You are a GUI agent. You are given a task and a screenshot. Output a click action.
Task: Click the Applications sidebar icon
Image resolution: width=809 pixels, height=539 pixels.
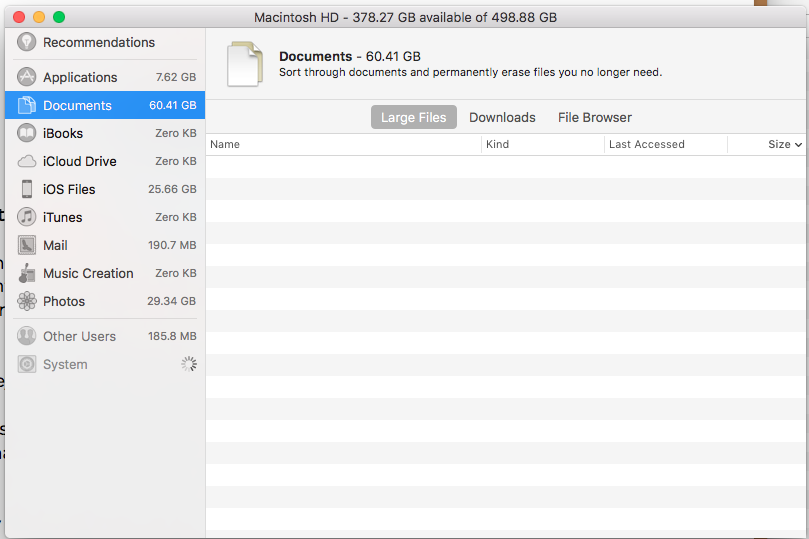pyautogui.click(x=26, y=77)
